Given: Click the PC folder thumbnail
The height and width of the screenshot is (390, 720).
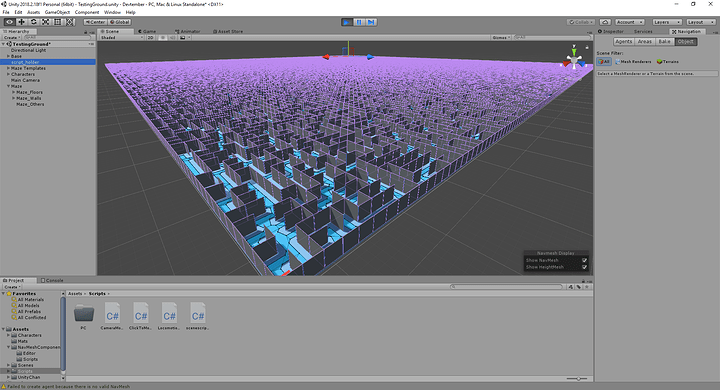Looking at the screenshot, I should click(84, 314).
